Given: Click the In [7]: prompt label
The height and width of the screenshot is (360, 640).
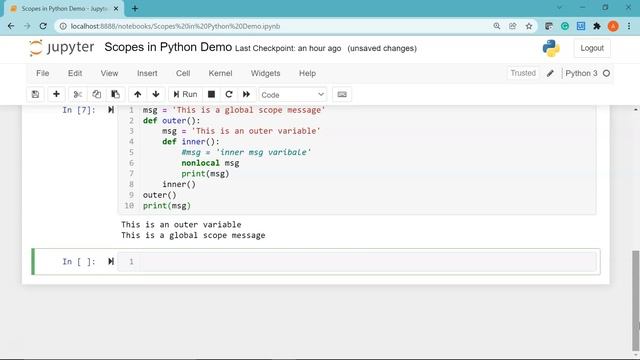Looking at the screenshot, I should coord(79,110).
